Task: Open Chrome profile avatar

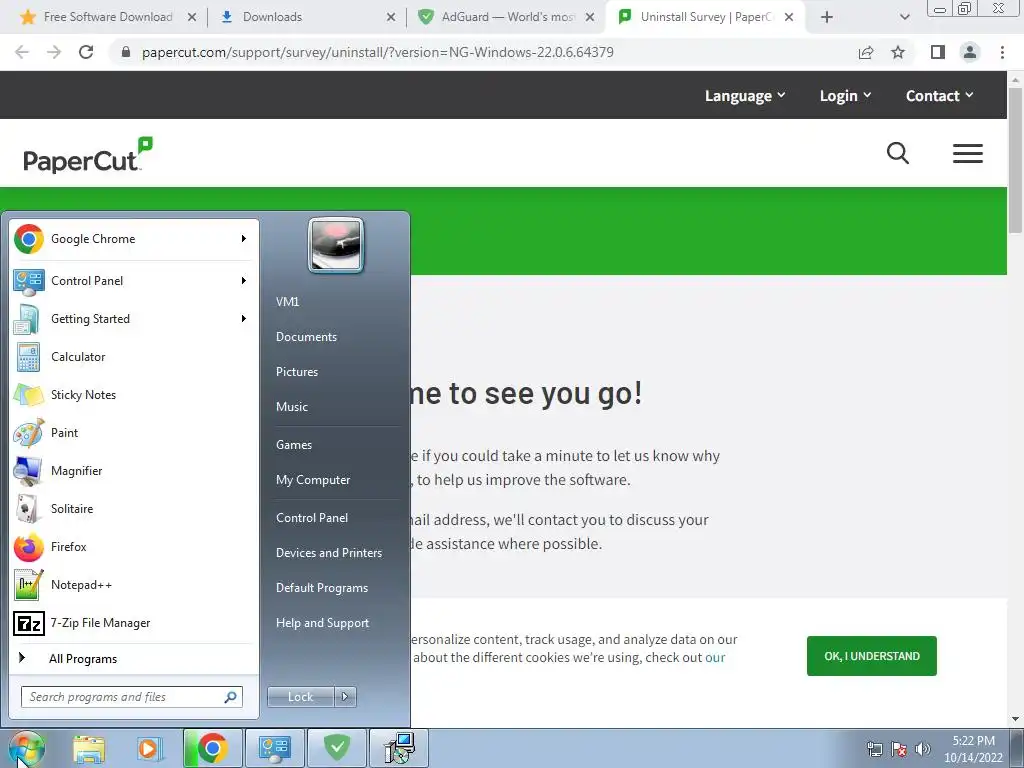Action: click(970, 52)
